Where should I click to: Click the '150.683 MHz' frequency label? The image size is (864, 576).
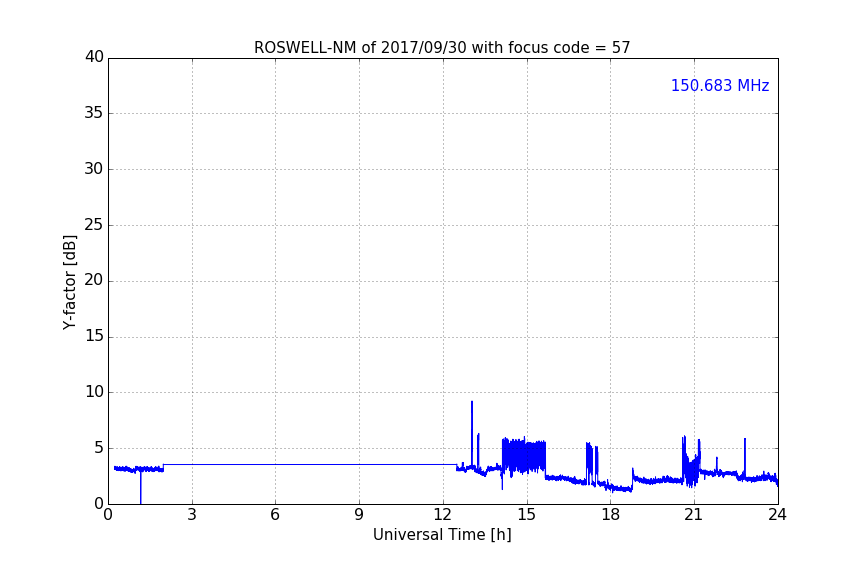(720, 86)
